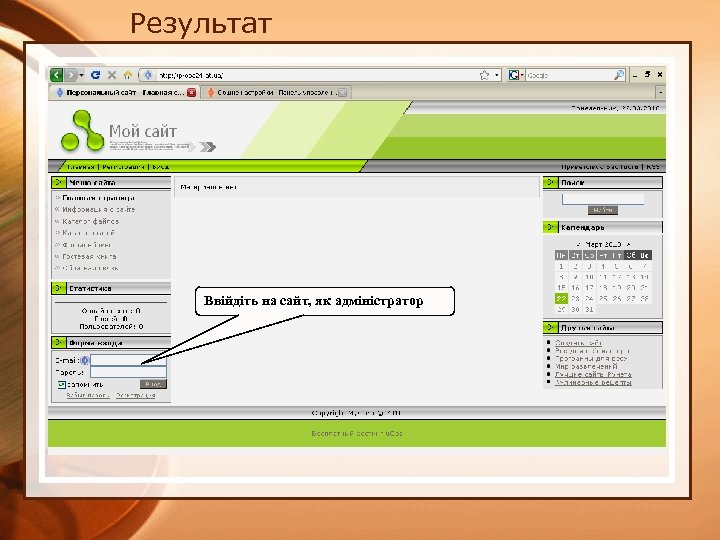The width and height of the screenshot is (720, 540).
Task: Click the browser Forward arrow button
Action: coord(71,75)
